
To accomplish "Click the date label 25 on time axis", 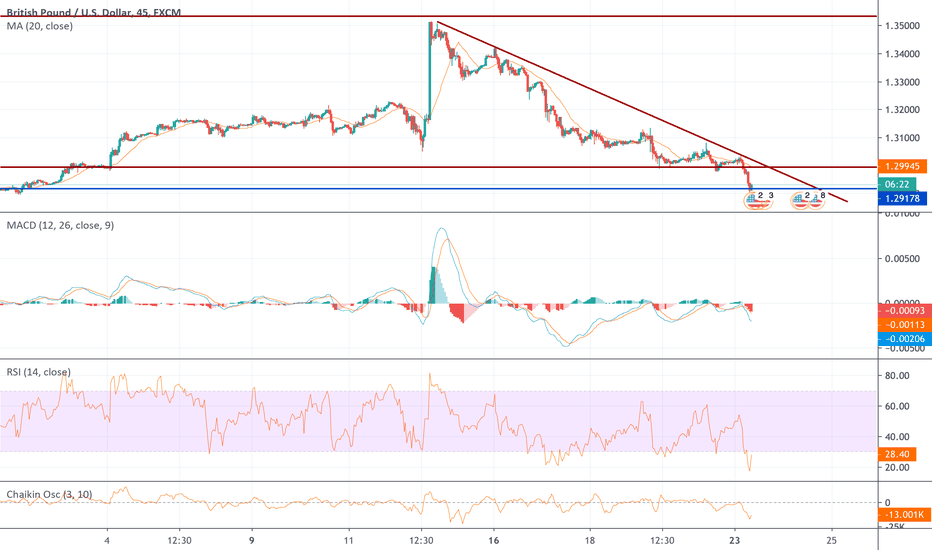I will 832,536.
